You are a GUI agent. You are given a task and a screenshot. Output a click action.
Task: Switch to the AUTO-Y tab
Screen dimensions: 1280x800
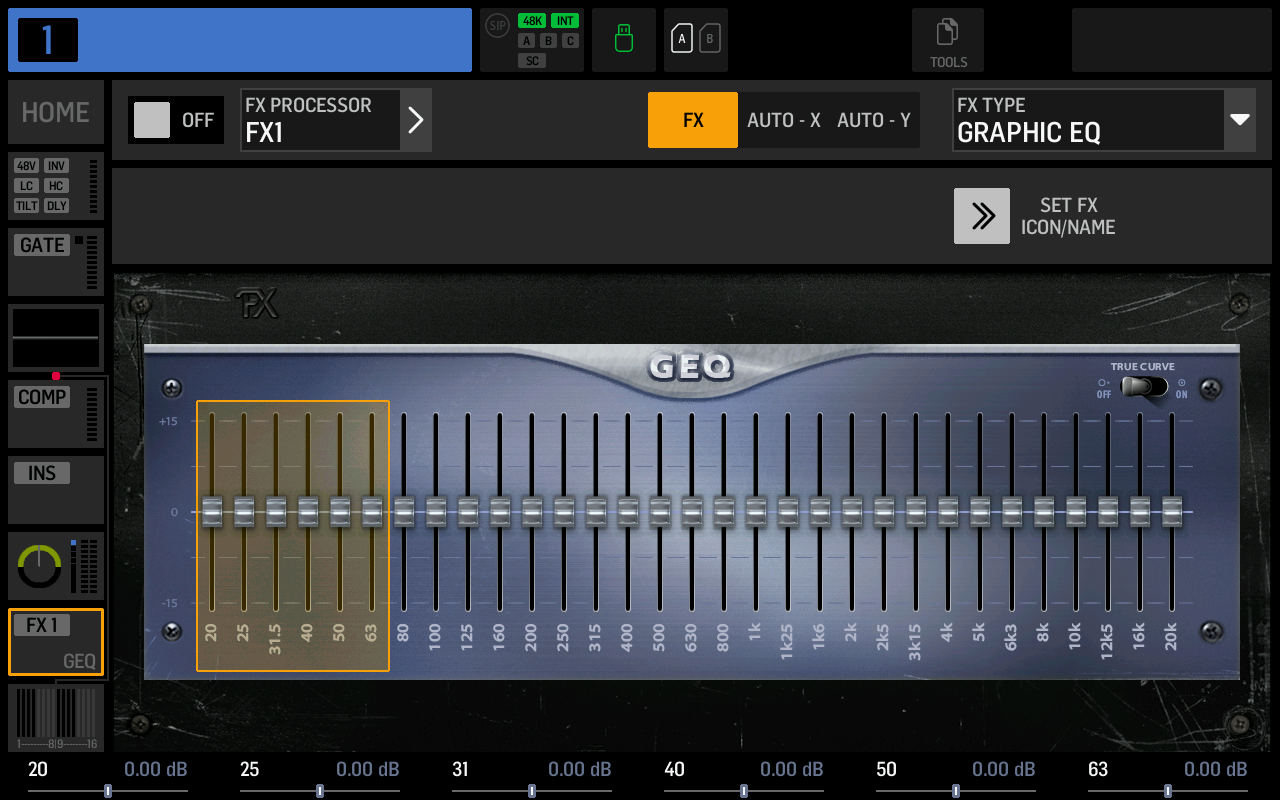click(x=873, y=120)
